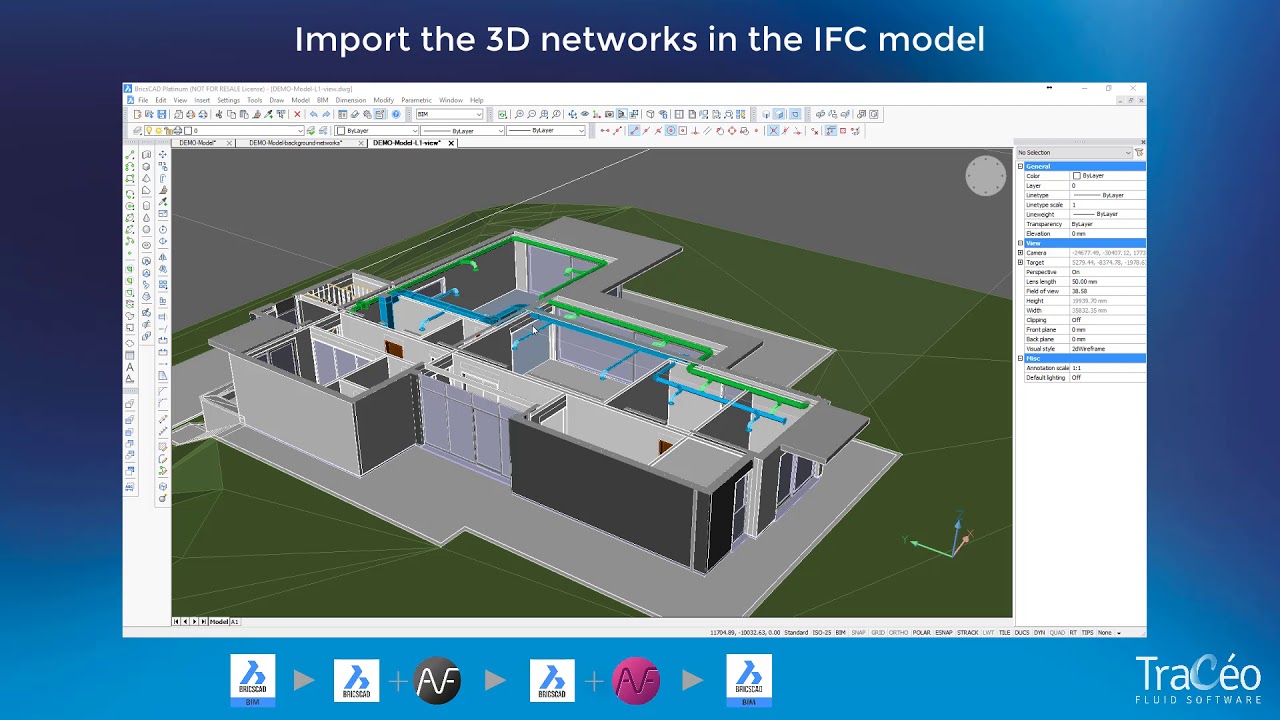This screenshot has height=720, width=1280.
Task: Click the Standard text style status field
Action: (x=796, y=632)
